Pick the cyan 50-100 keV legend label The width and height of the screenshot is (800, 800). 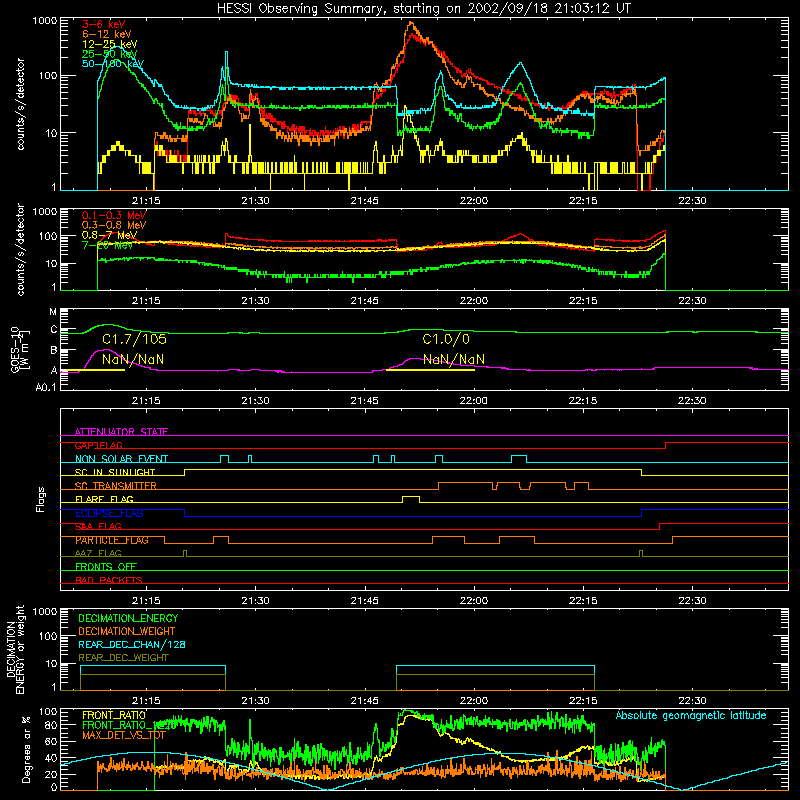[113, 64]
